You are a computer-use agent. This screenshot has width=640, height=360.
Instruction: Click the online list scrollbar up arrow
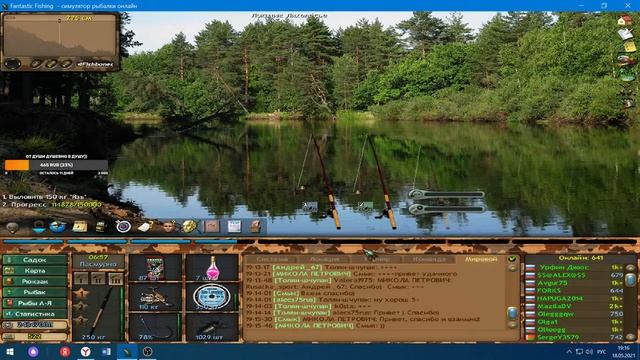coord(630,268)
